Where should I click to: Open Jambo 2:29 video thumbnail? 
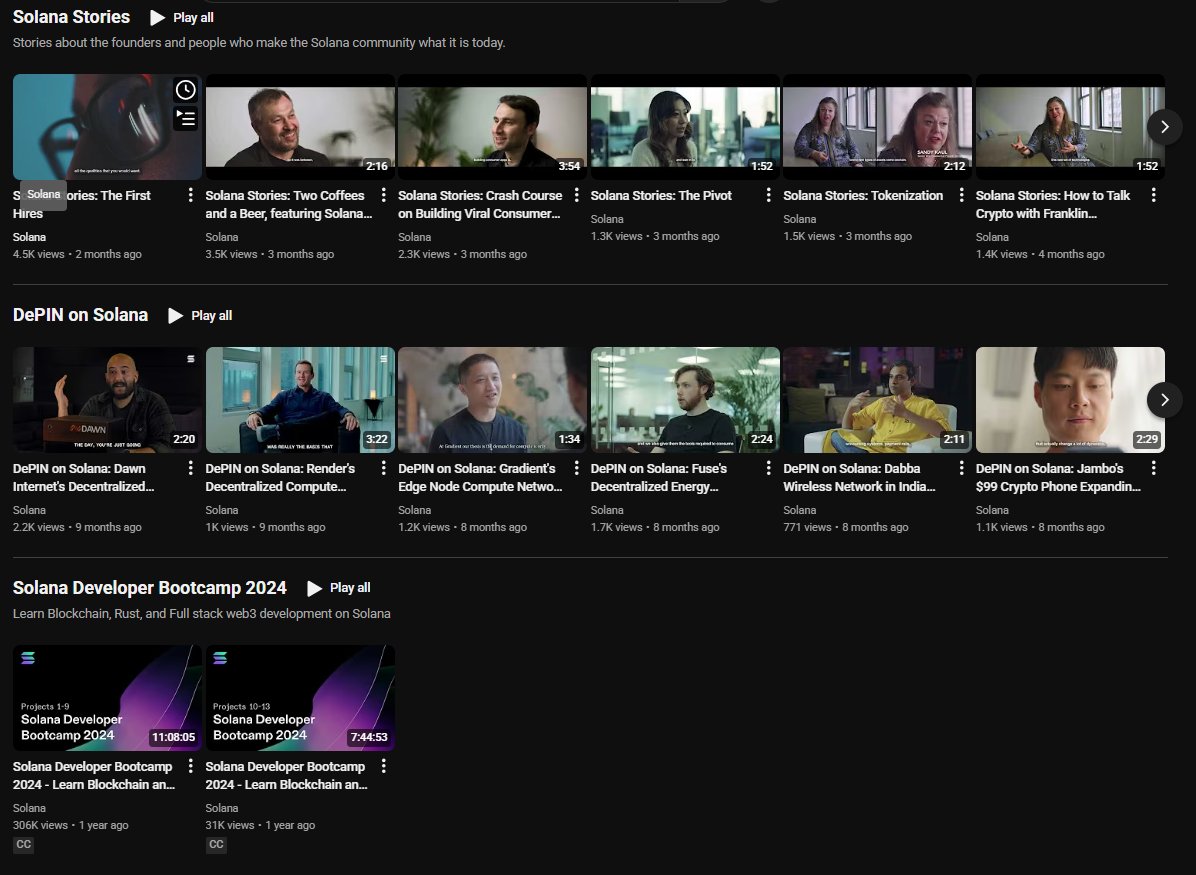point(1070,400)
